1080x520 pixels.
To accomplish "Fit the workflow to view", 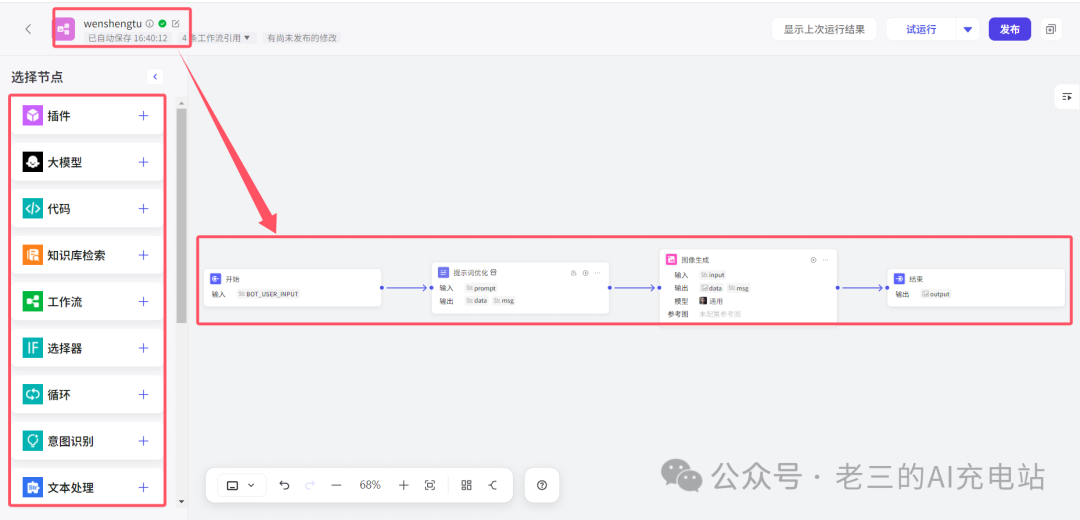I will (x=430, y=485).
